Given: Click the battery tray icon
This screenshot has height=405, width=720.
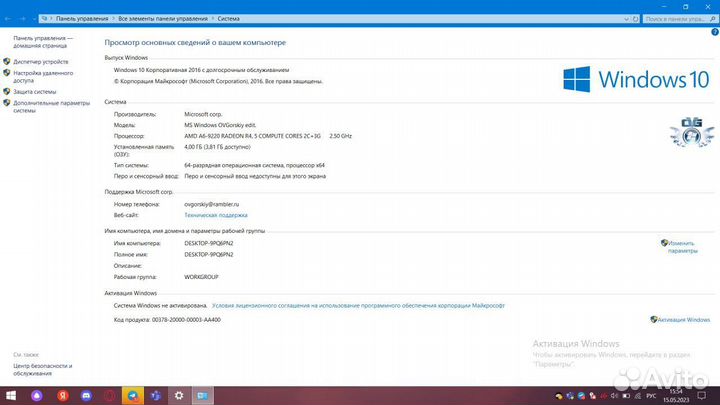Looking at the screenshot, I should pos(626,395).
